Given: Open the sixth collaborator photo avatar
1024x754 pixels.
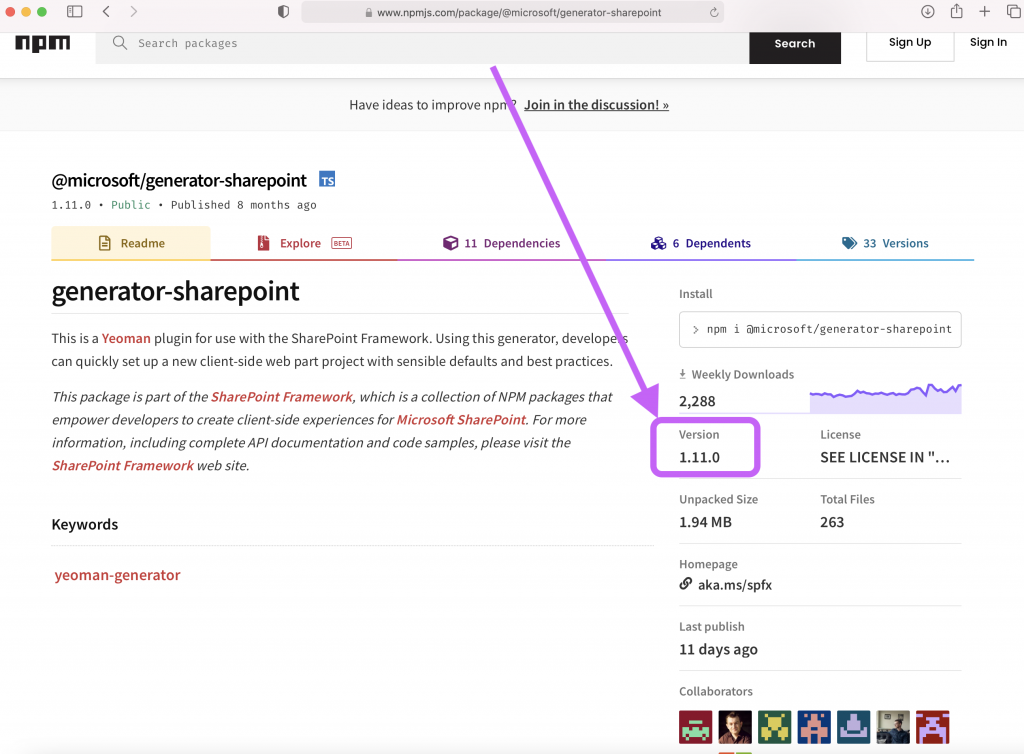Looking at the screenshot, I should [x=893, y=727].
